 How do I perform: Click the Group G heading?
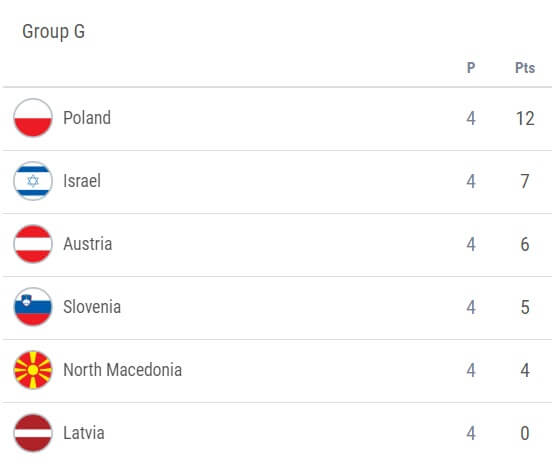tap(54, 32)
